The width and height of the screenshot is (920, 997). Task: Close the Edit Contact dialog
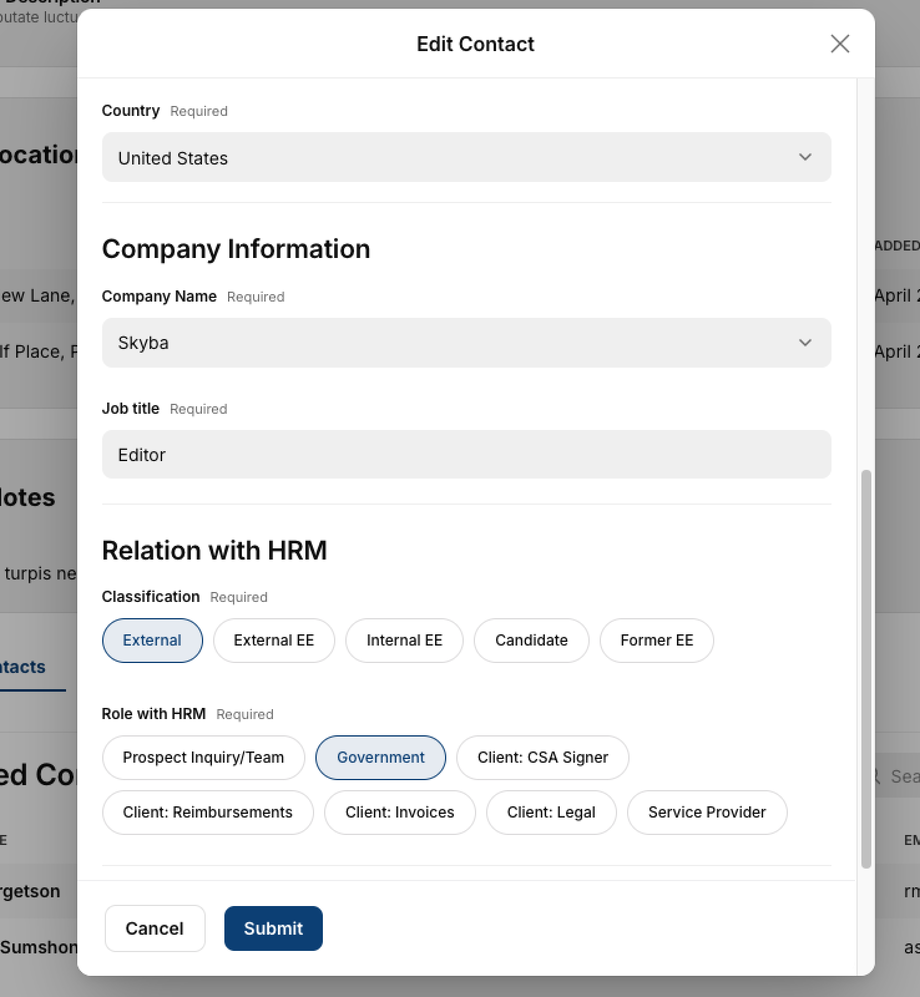tap(840, 43)
